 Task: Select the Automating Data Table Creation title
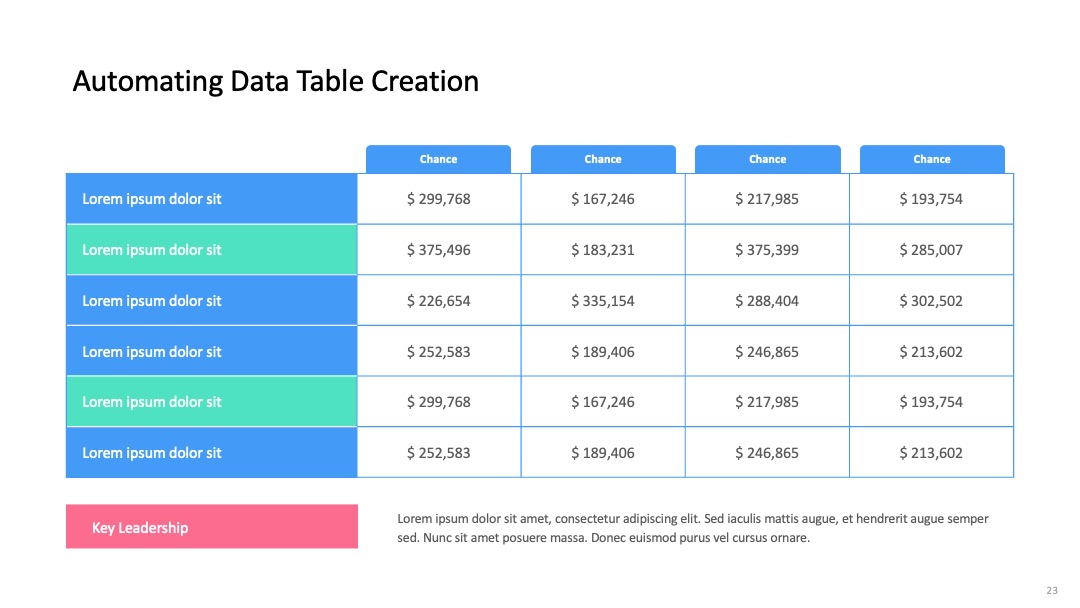276,81
